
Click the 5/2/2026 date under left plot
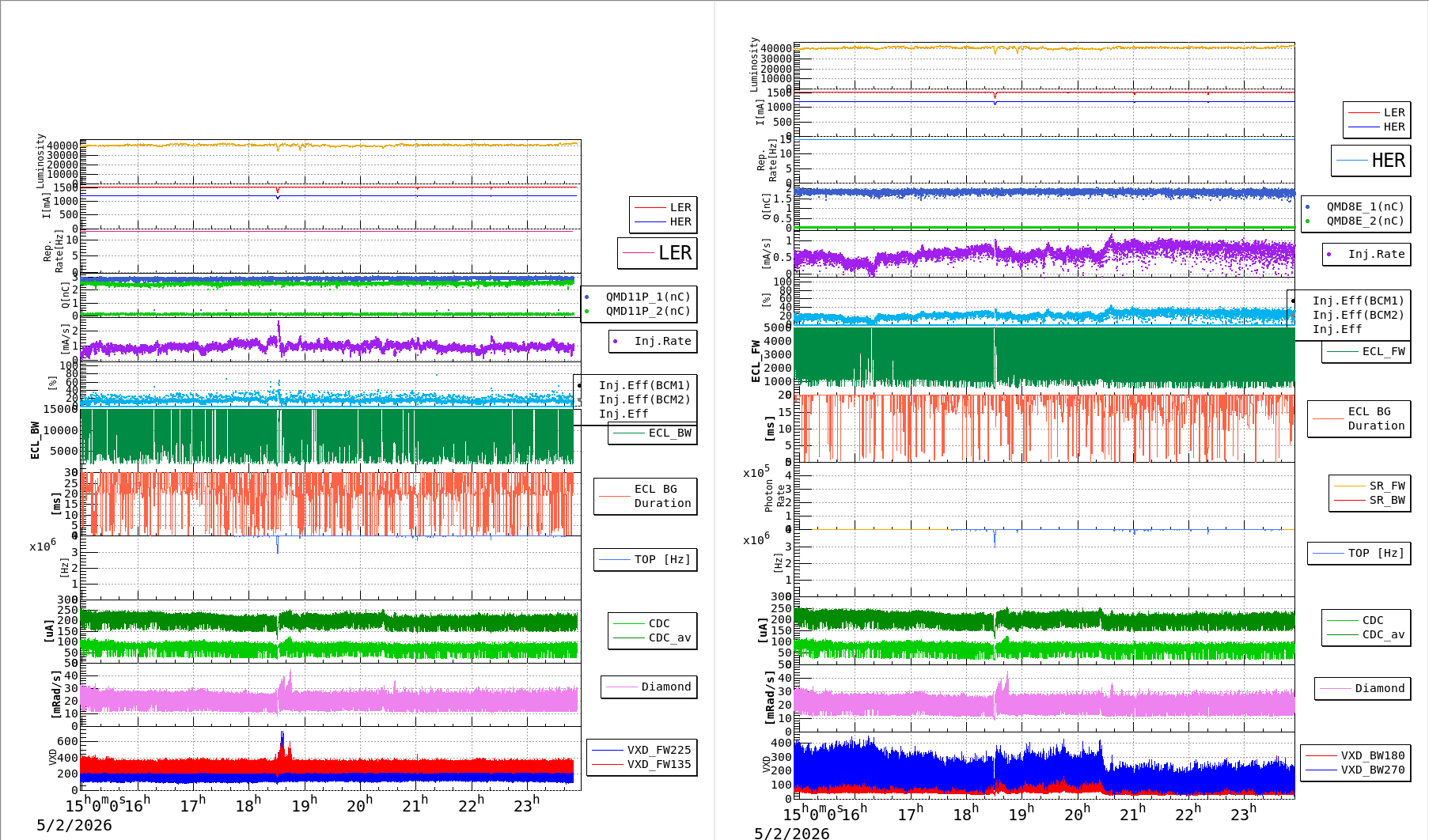click(74, 826)
